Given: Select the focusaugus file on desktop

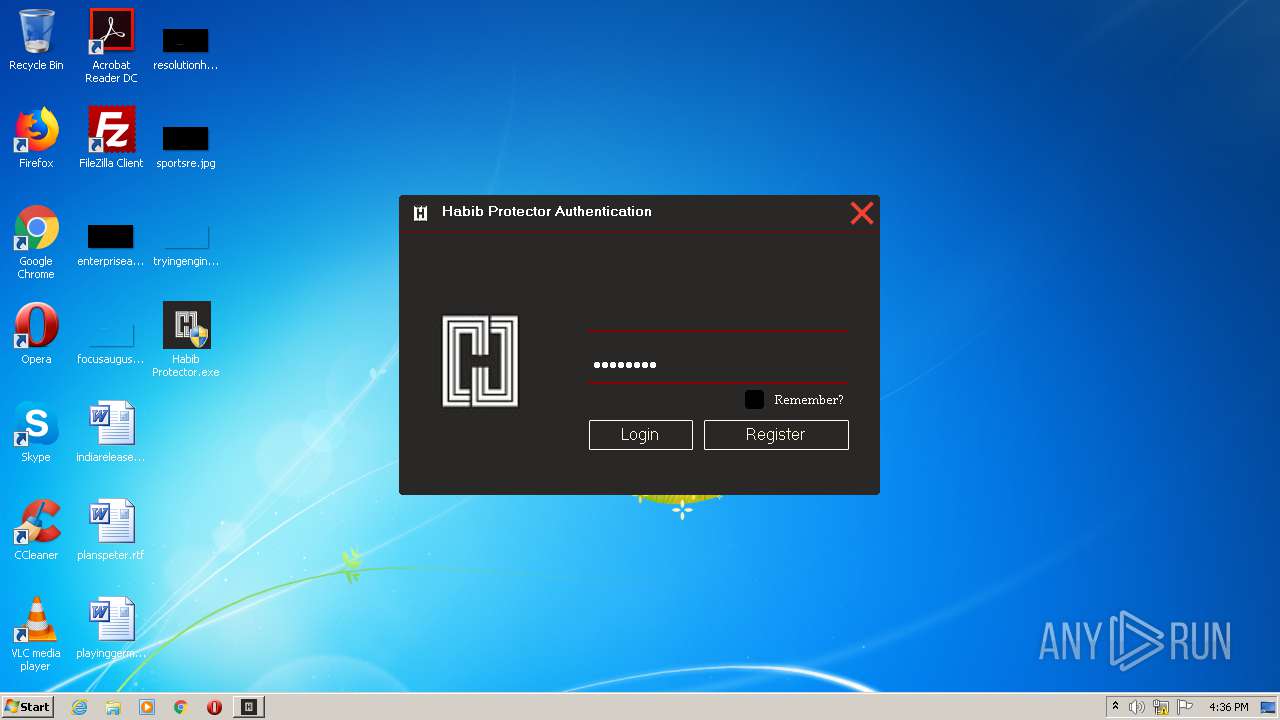Looking at the screenshot, I should coord(111,342).
